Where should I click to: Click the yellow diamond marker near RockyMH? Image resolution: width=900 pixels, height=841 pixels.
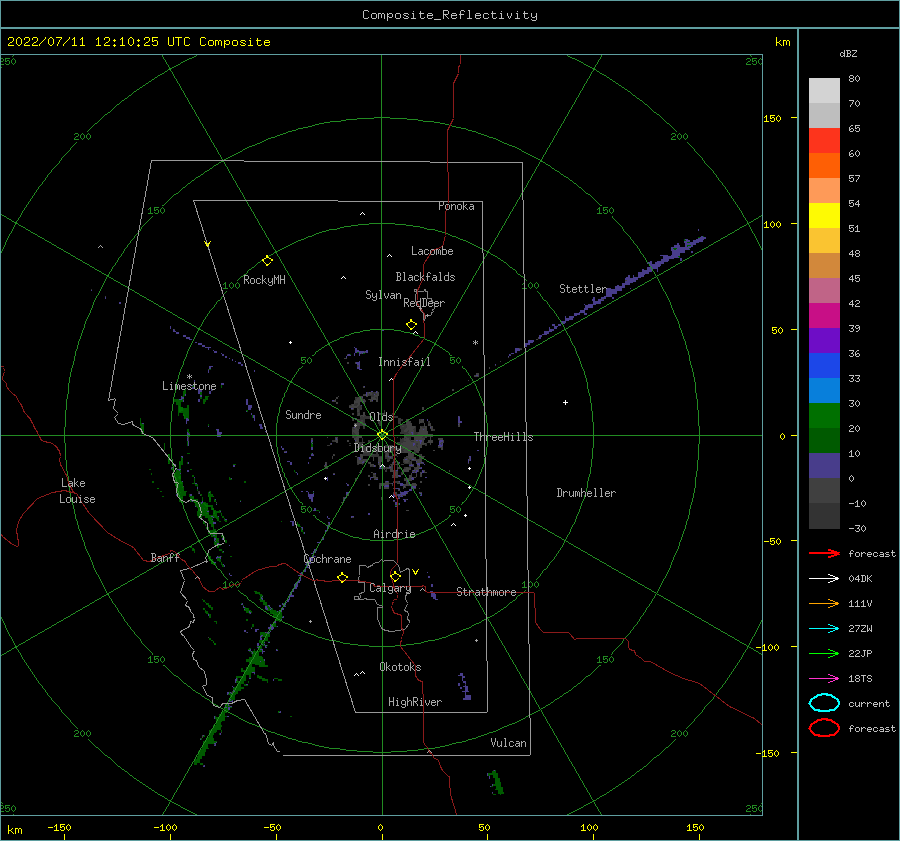(x=267, y=261)
